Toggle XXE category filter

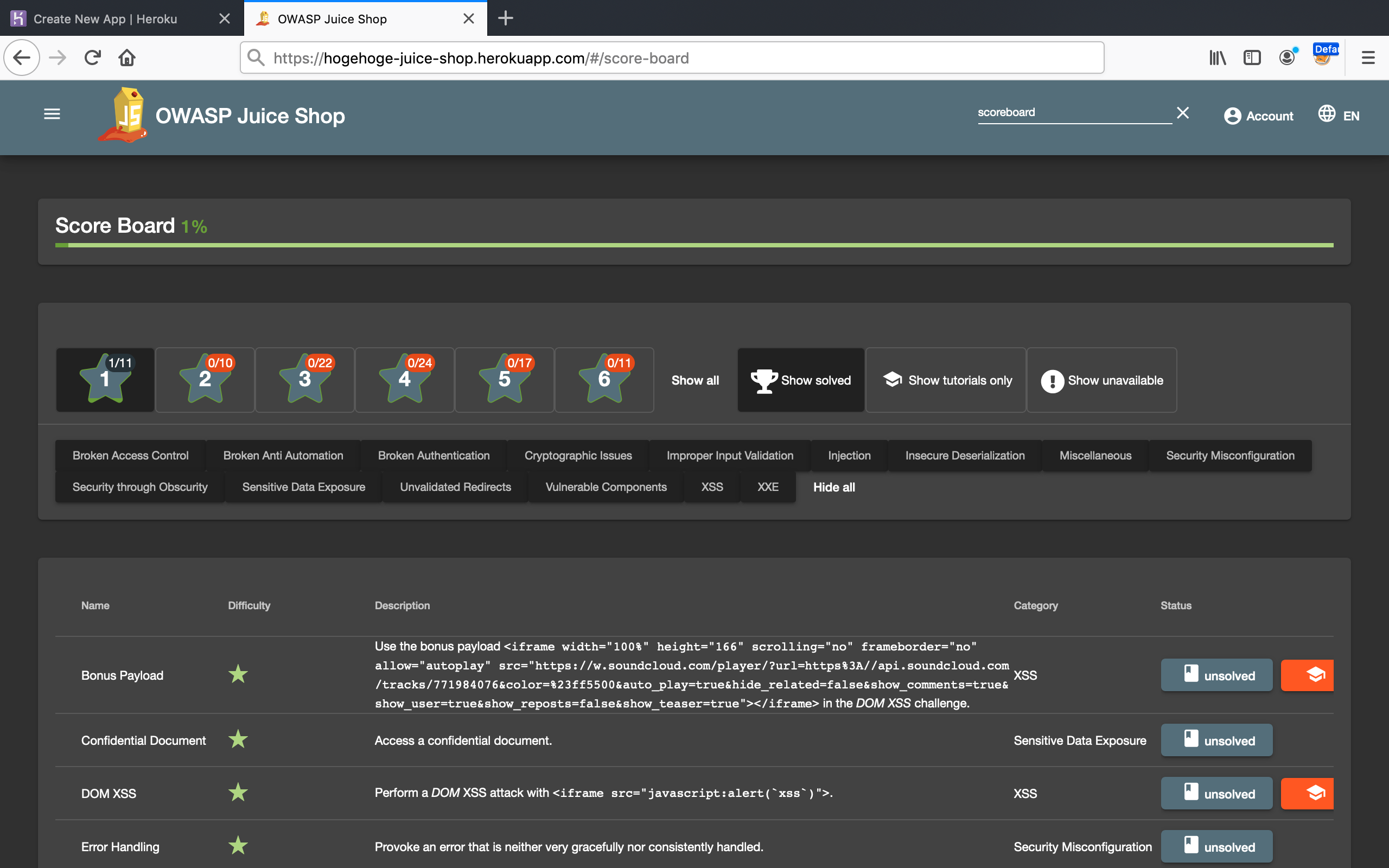tap(768, 487)
